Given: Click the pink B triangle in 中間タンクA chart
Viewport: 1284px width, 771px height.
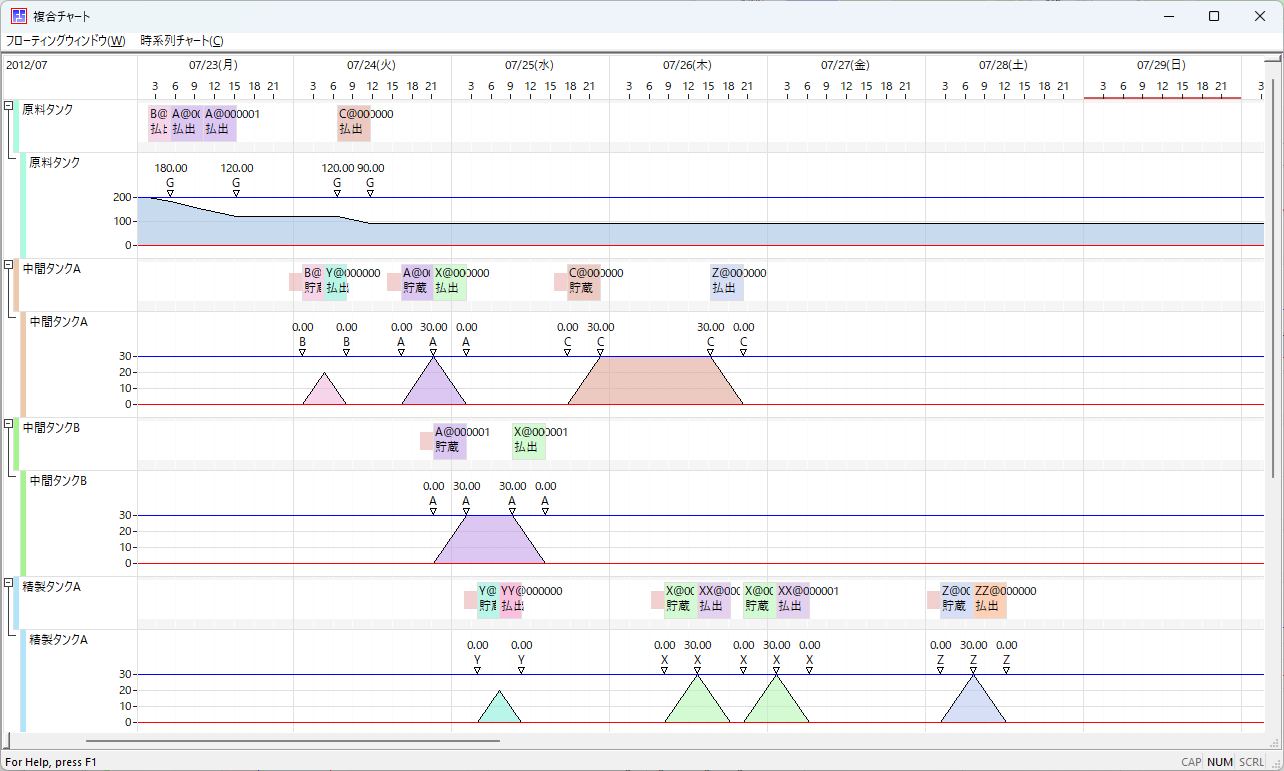Looking at the screenshot, I should pos(324,392).
